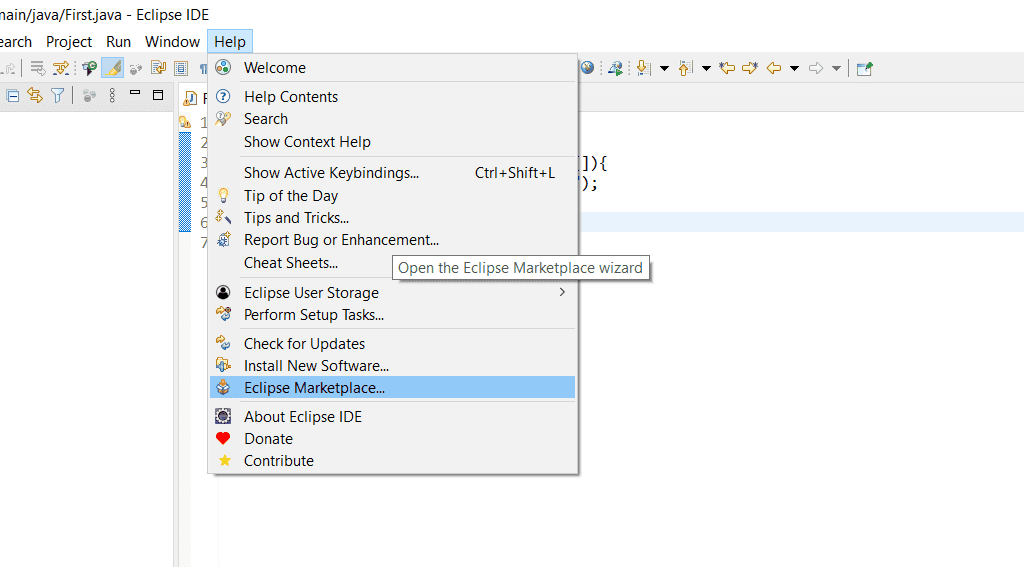Click the red Donate heart icon
This screenshot has width=1024, height=567.
pos(223,438)
